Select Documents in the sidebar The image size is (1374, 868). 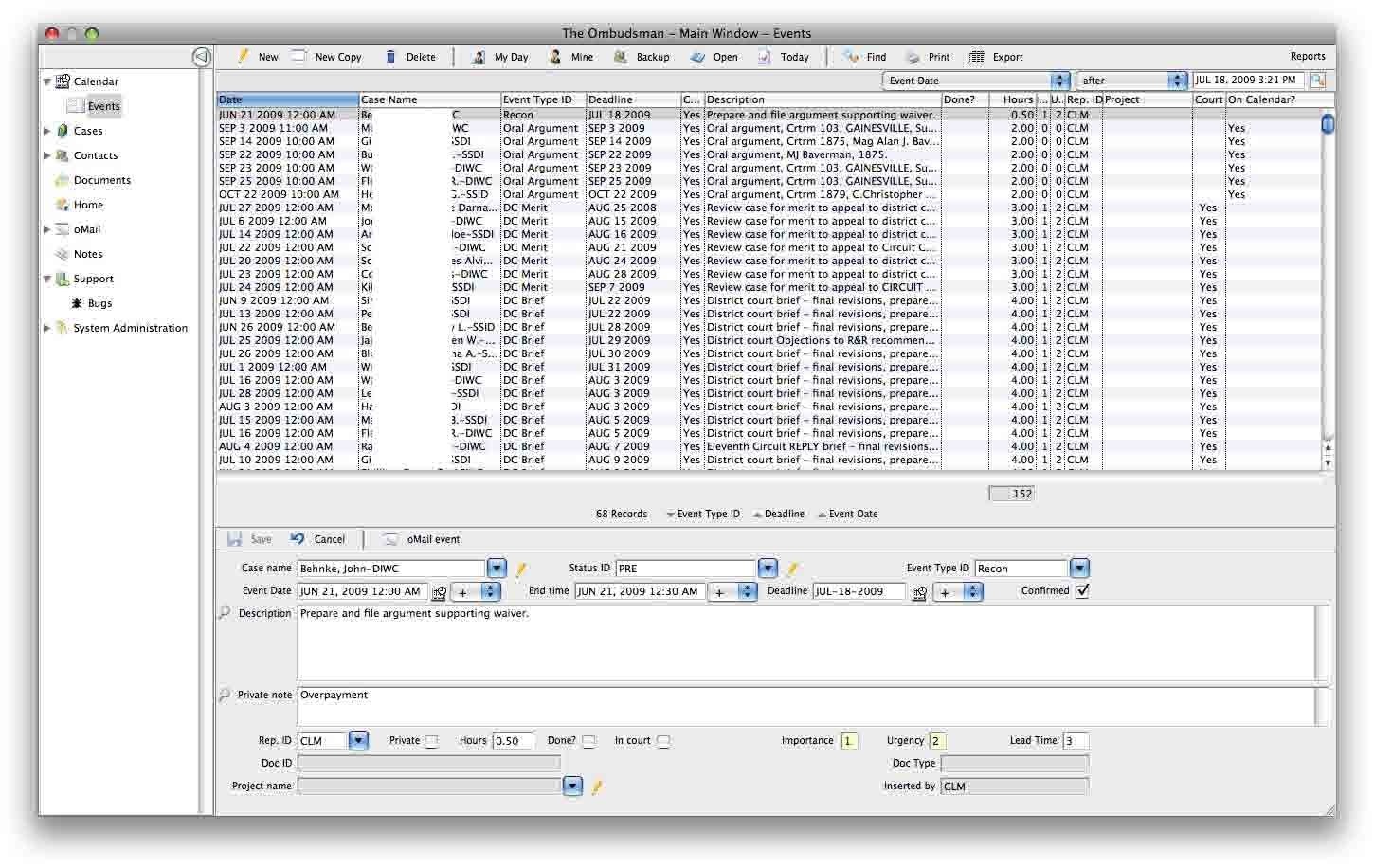(102, 180)
